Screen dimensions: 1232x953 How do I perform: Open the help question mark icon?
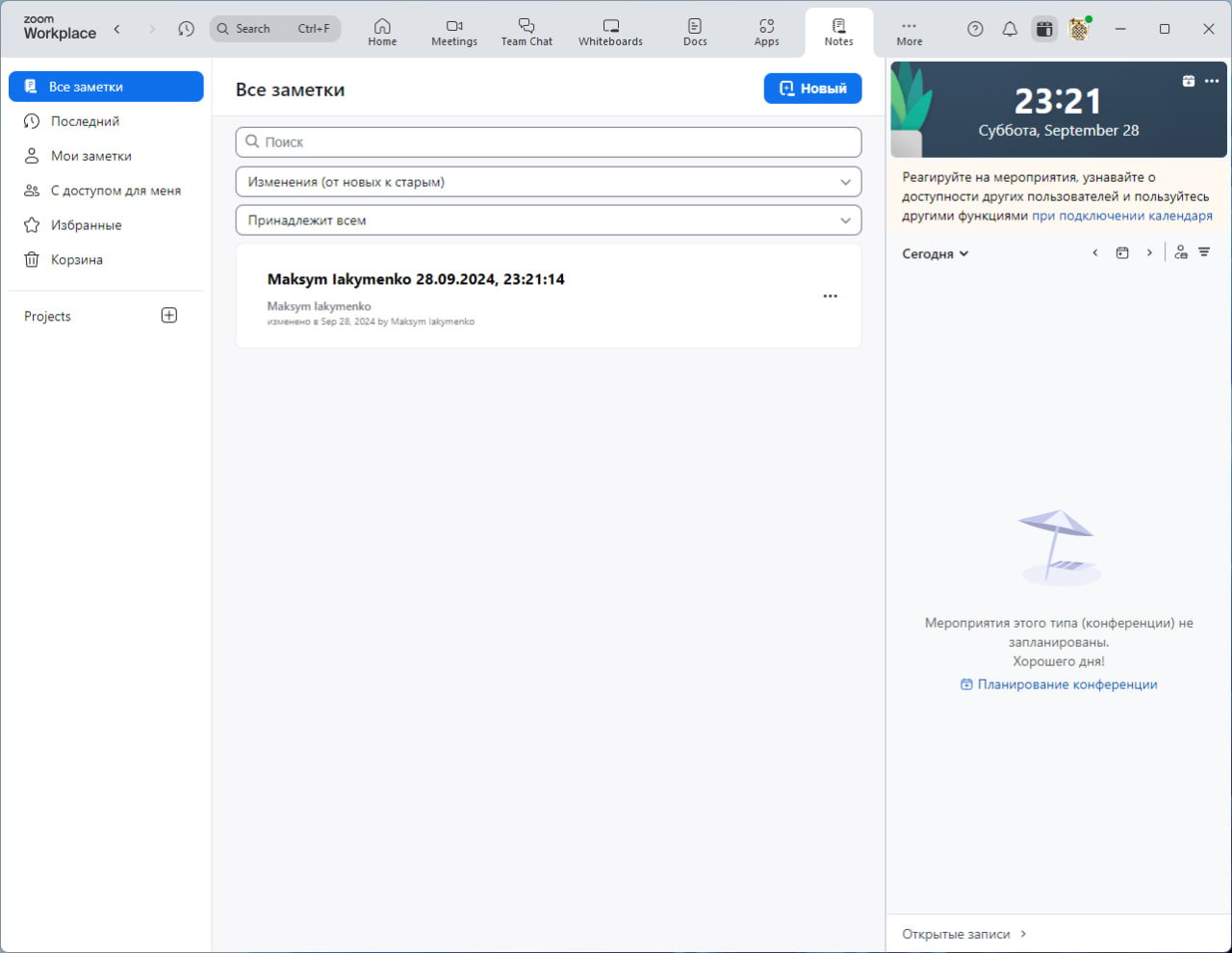coord(975,29)
